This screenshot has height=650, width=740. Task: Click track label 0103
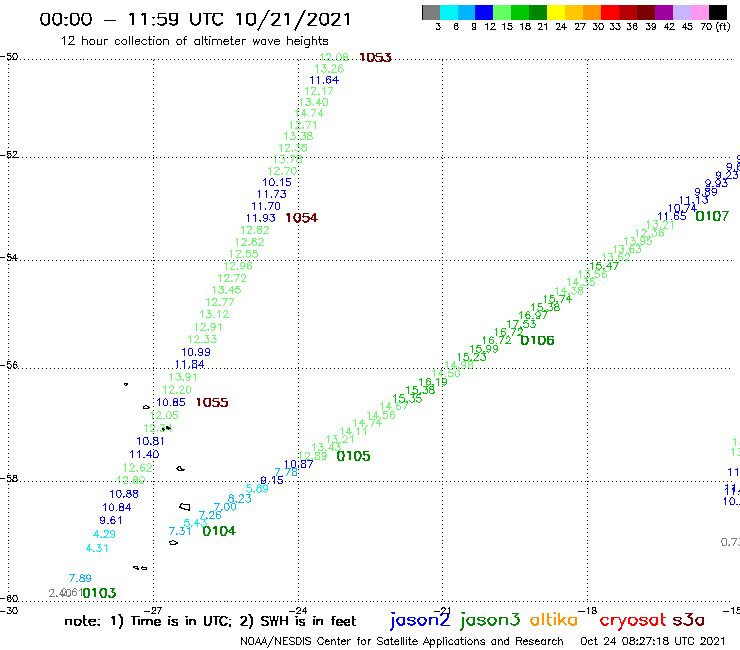coord(99,593)
